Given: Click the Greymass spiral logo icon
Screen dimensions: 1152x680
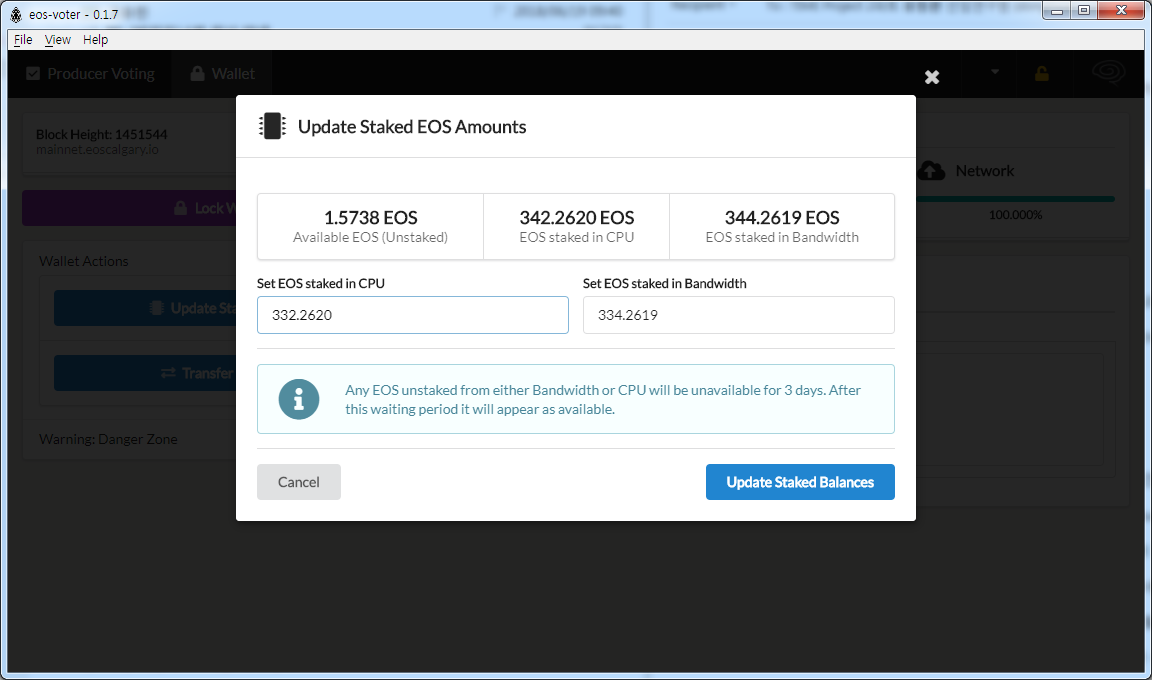Looking at the screenshot, I should [1109, 73].
